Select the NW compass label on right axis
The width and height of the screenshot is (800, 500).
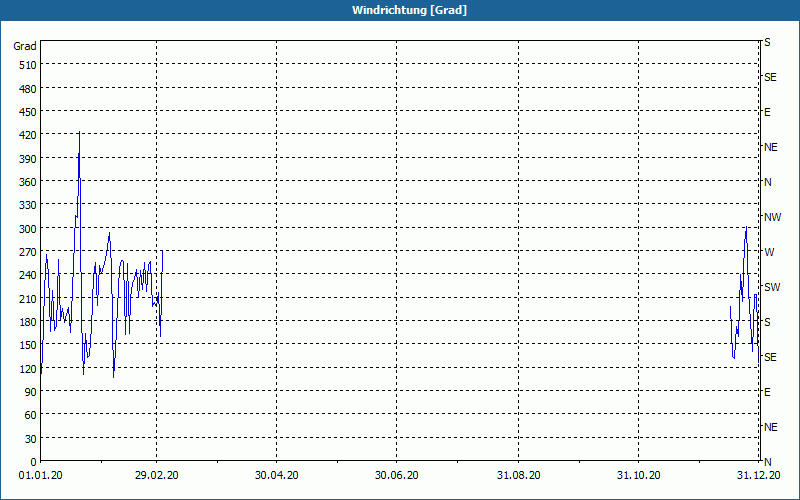click(772, 217)
